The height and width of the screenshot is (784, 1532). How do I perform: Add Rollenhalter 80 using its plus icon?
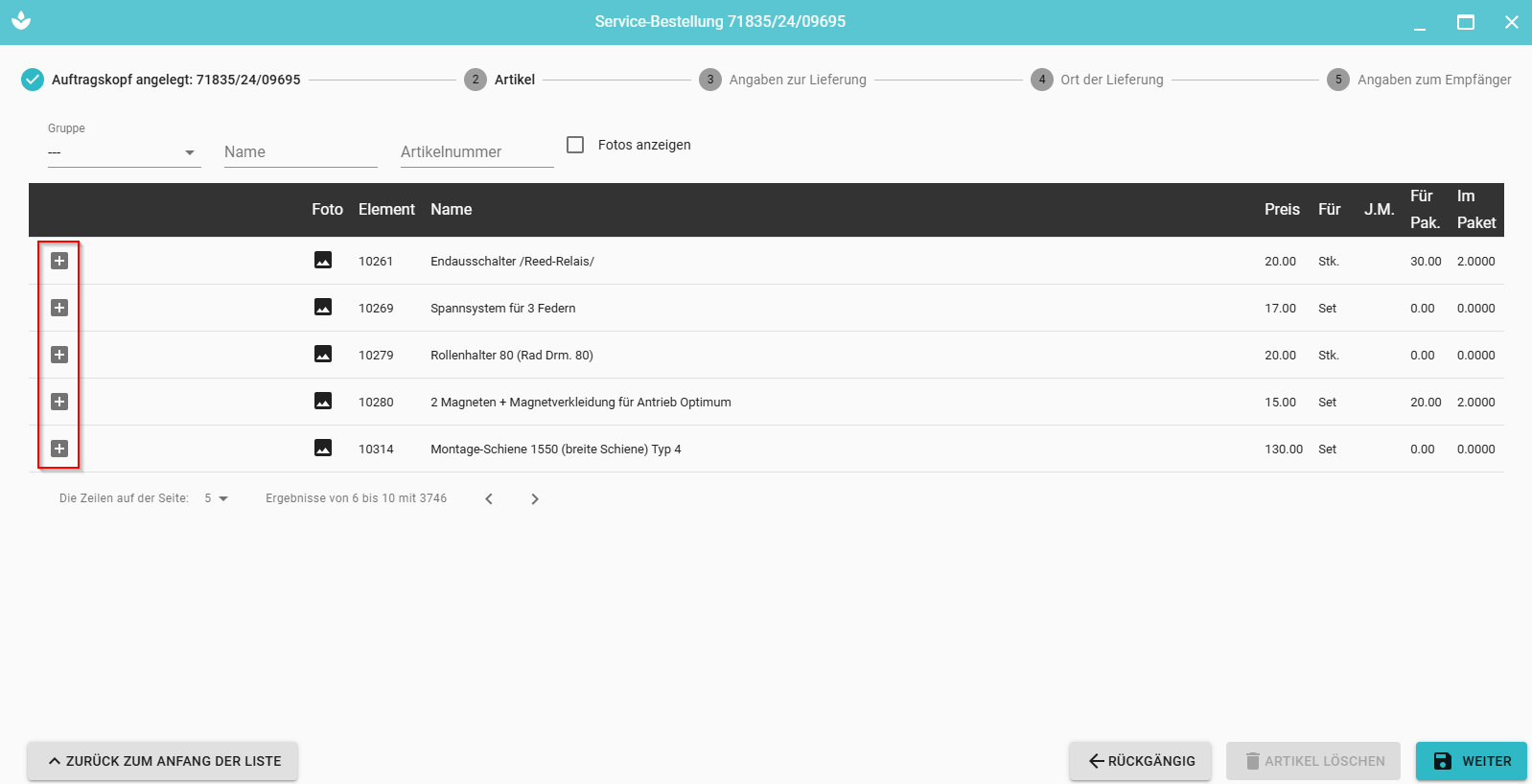[x=59, y=355]
